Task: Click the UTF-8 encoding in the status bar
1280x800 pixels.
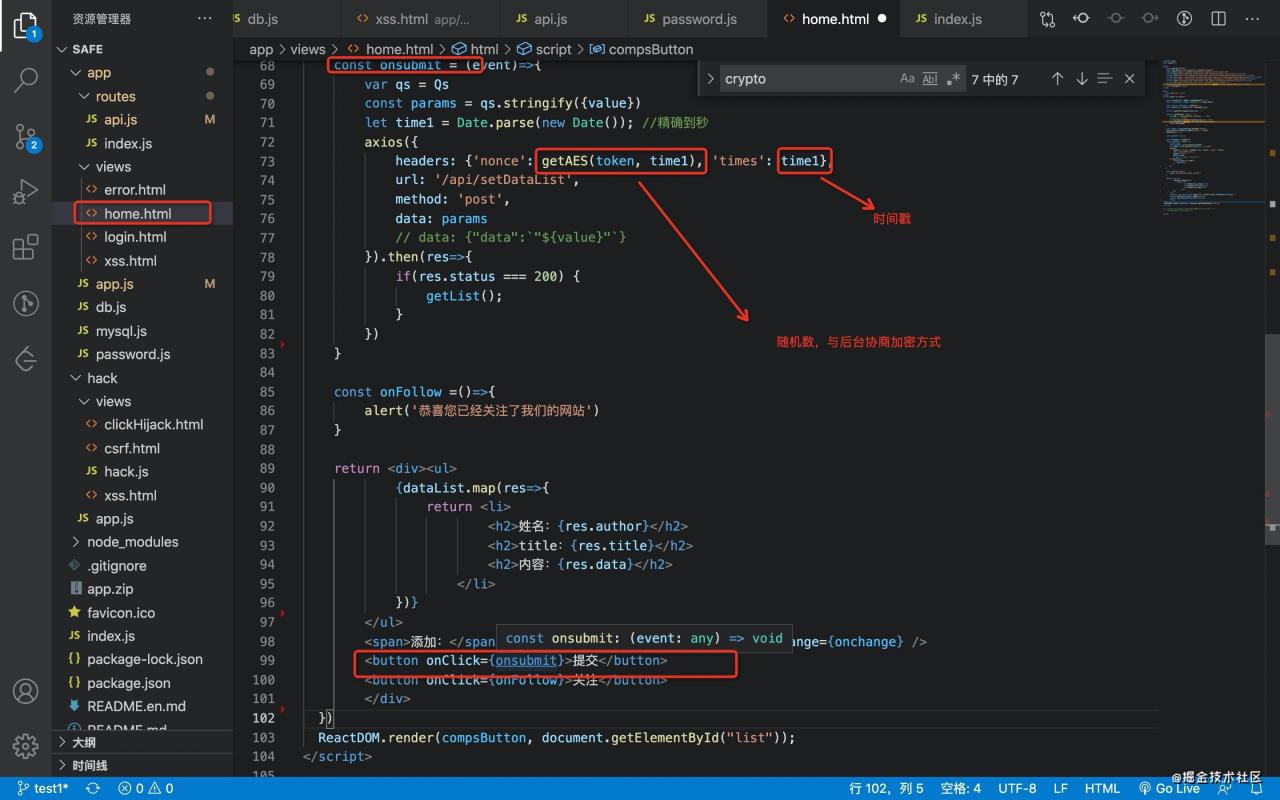Action: point(1017,788)
